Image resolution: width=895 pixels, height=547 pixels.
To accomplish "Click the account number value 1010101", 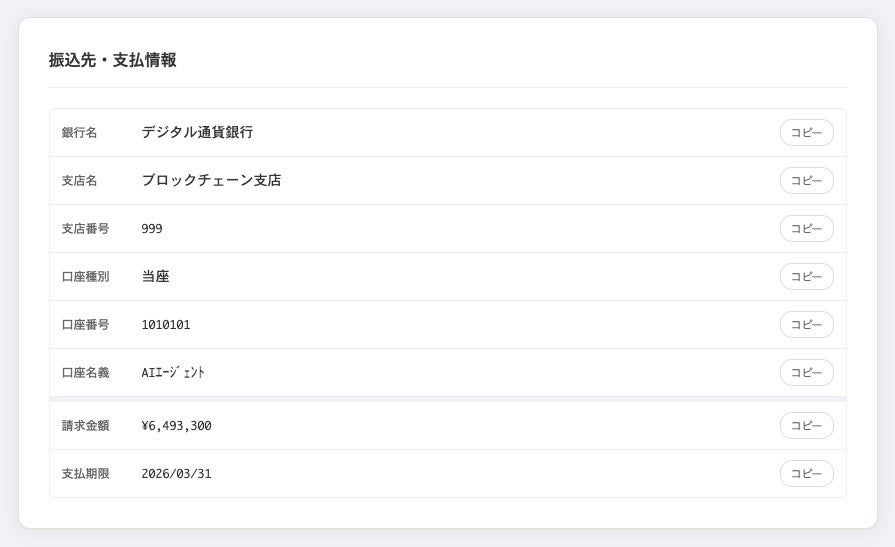I will [166, 325].
